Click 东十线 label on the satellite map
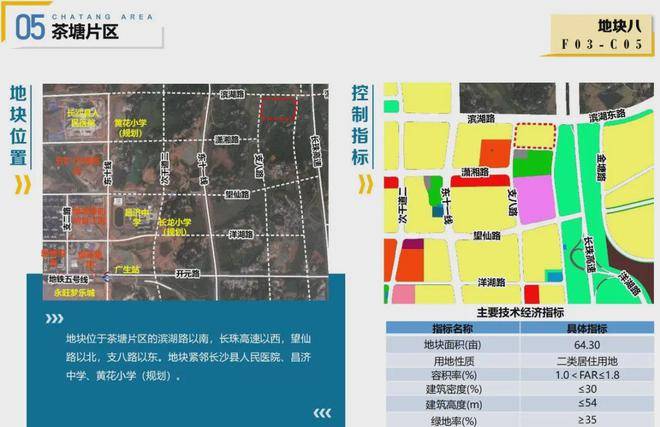The width and height of the screenshot is (660, 427). click(108, 173)
